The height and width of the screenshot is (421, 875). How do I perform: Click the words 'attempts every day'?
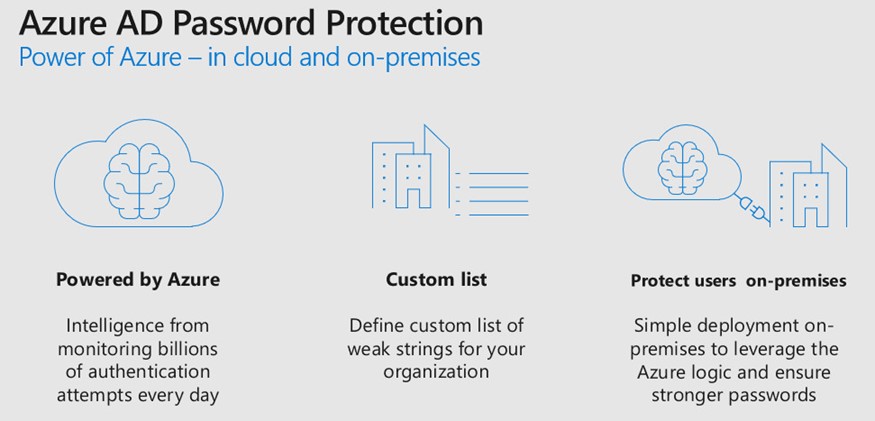[138, 395]
